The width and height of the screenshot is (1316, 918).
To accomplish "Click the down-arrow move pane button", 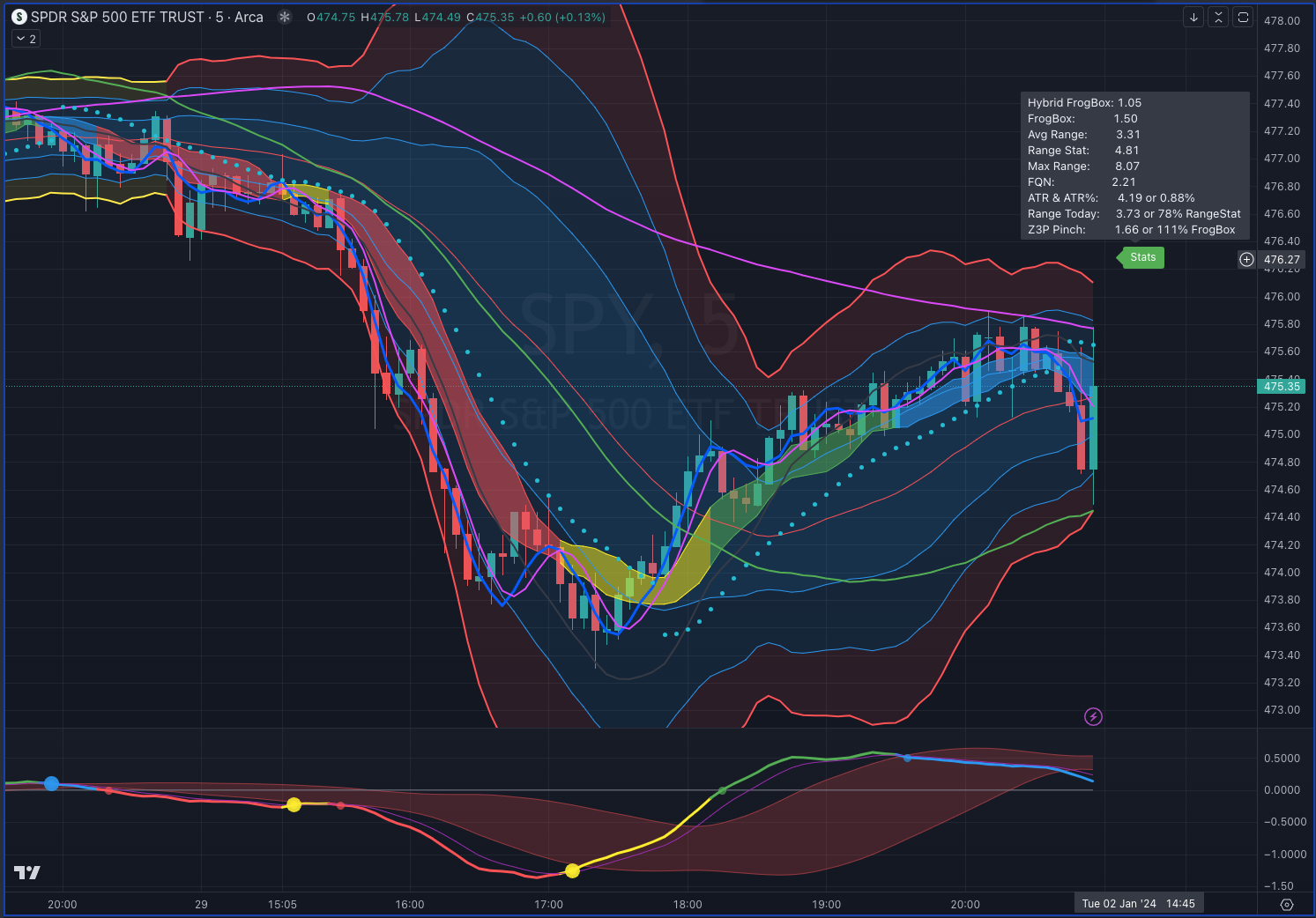I will tap(1193, 17).
